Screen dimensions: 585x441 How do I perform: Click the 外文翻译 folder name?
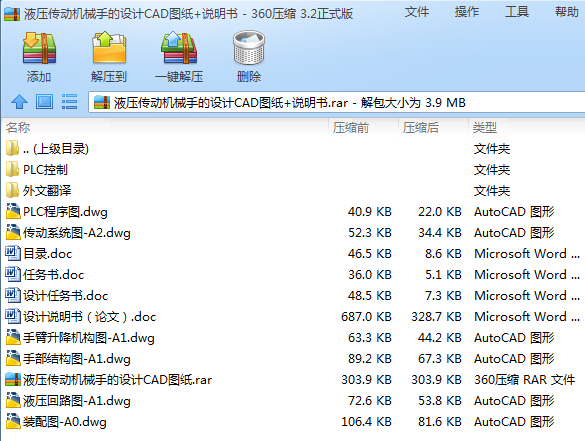[47, 191]
